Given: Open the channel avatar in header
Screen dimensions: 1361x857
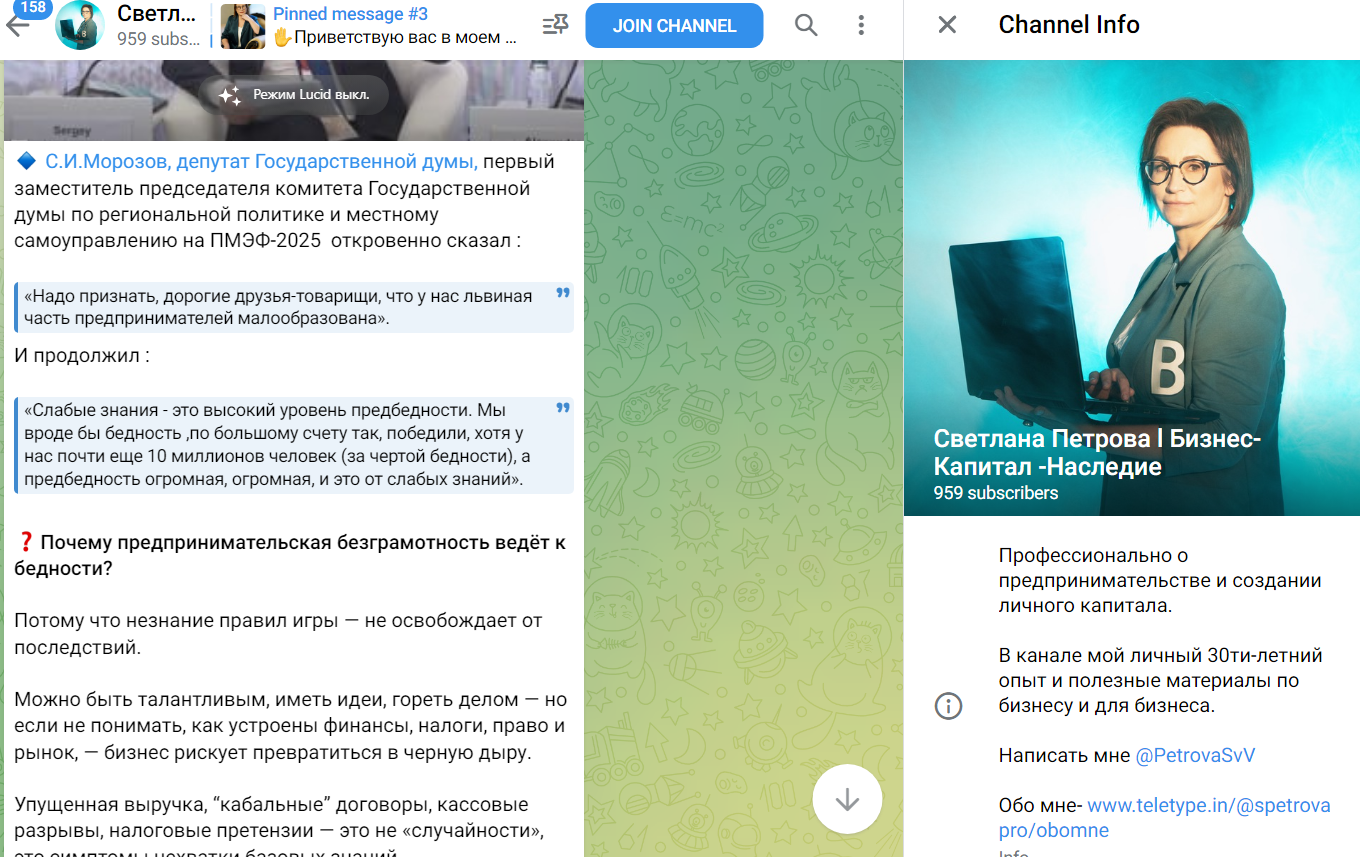Looking at the screenshot, I should (80, 25).
